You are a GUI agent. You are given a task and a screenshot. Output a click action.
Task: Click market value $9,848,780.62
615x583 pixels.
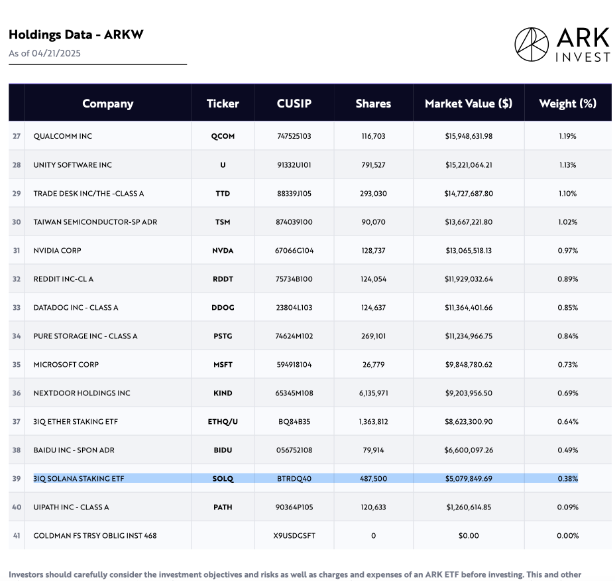[x=469, y=364]
